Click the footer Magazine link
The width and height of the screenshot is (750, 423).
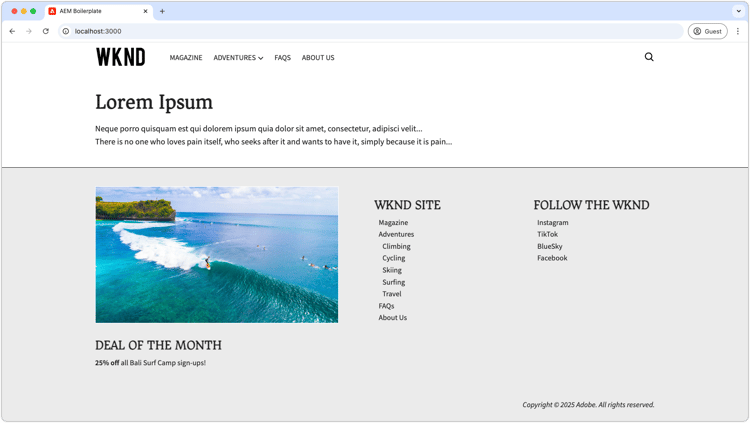coord(393,223)
